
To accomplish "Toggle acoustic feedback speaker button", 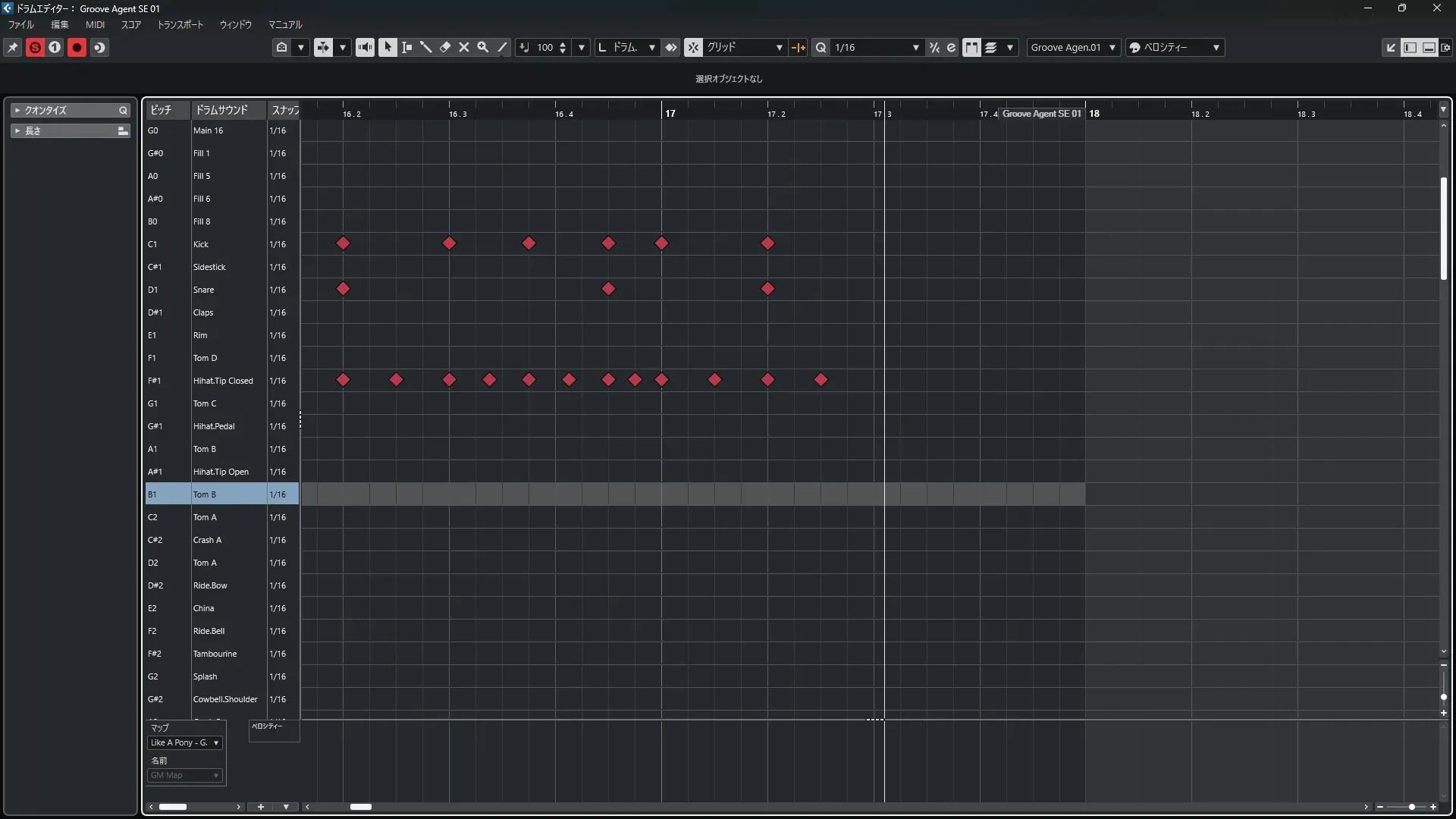I will [365, 47].
